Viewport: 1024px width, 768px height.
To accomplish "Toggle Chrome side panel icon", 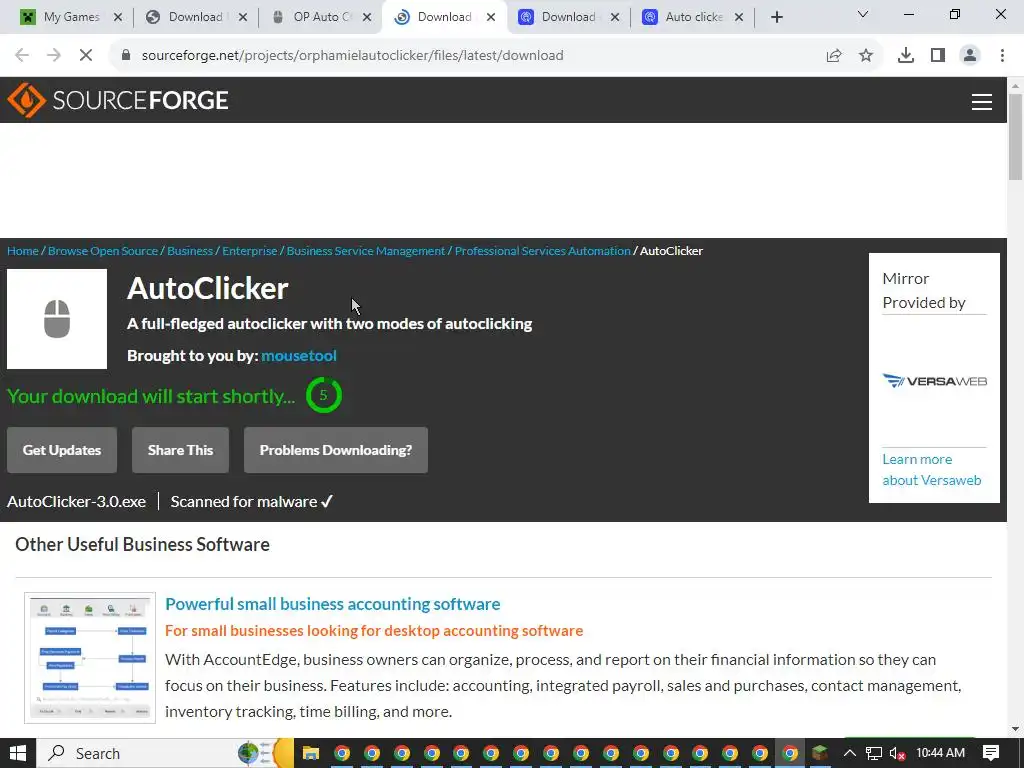I will click(x=938, y=56).
